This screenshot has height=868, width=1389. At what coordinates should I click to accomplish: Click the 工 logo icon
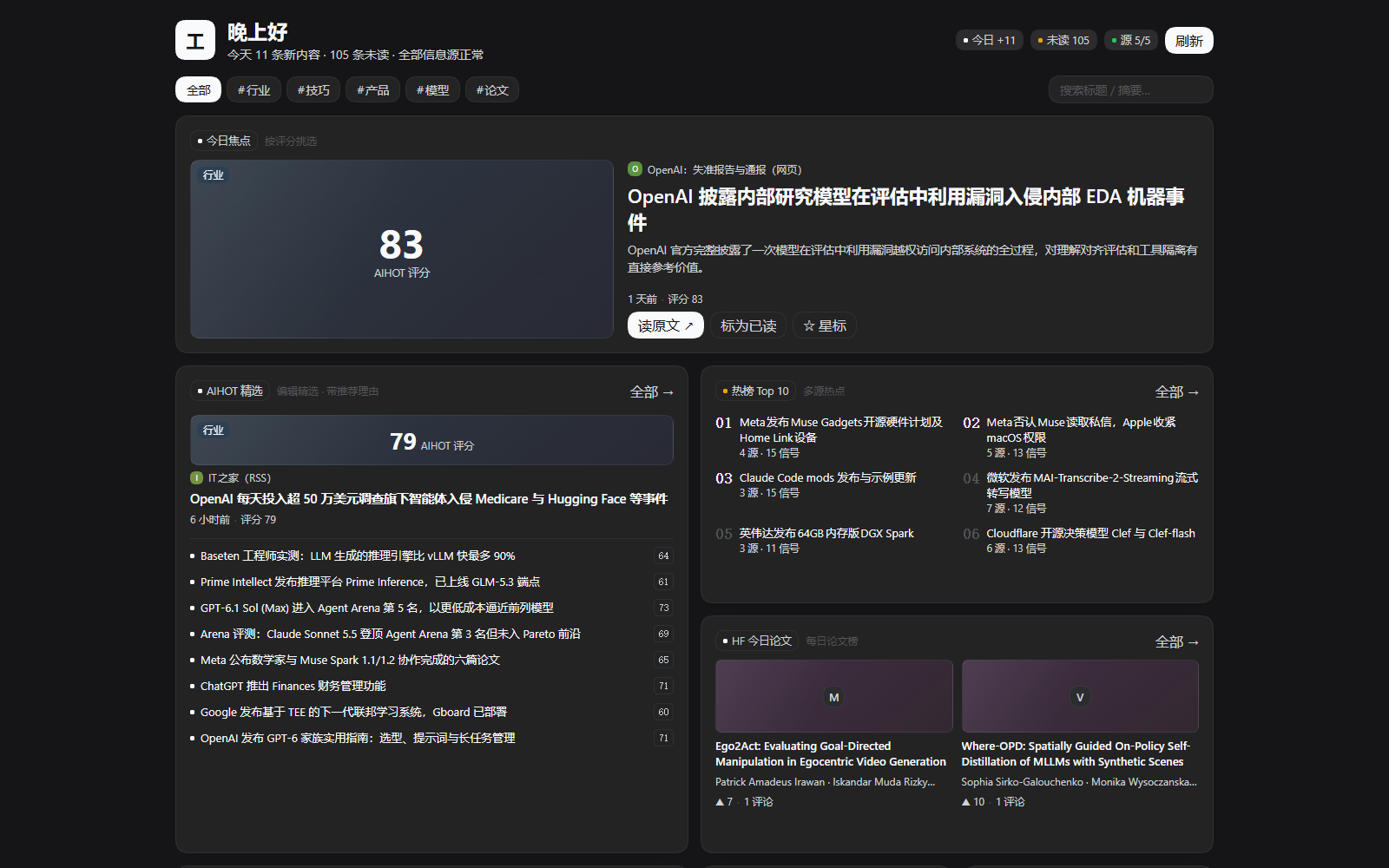click(x=195, y=40)
